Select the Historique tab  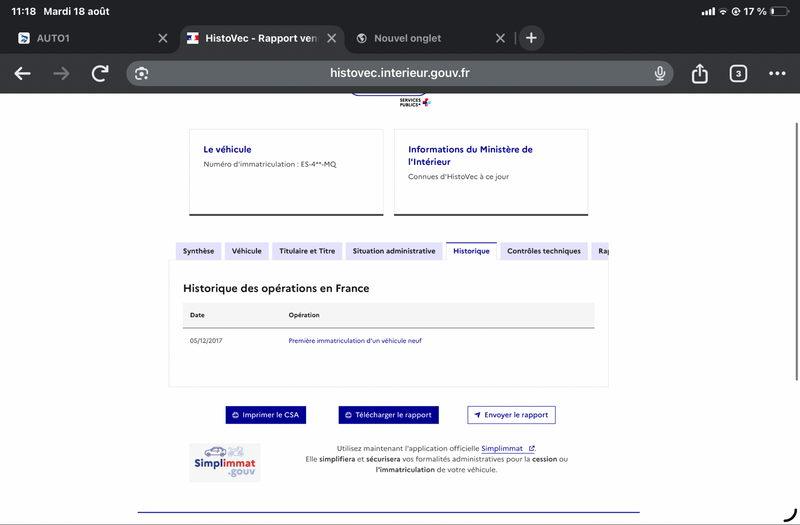pos(471,251)
